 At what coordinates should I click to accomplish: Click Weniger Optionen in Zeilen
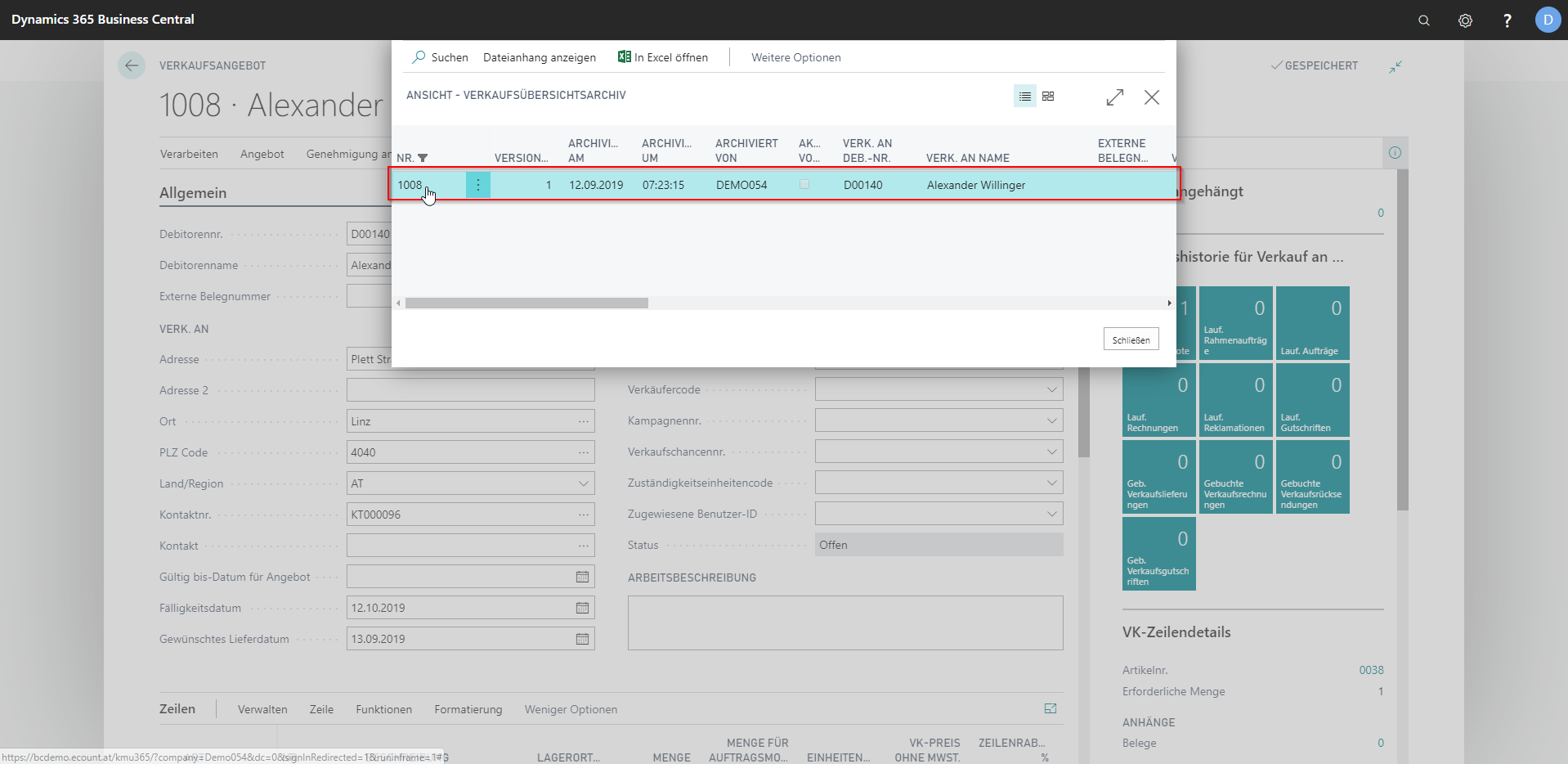(x=571, y=709)
